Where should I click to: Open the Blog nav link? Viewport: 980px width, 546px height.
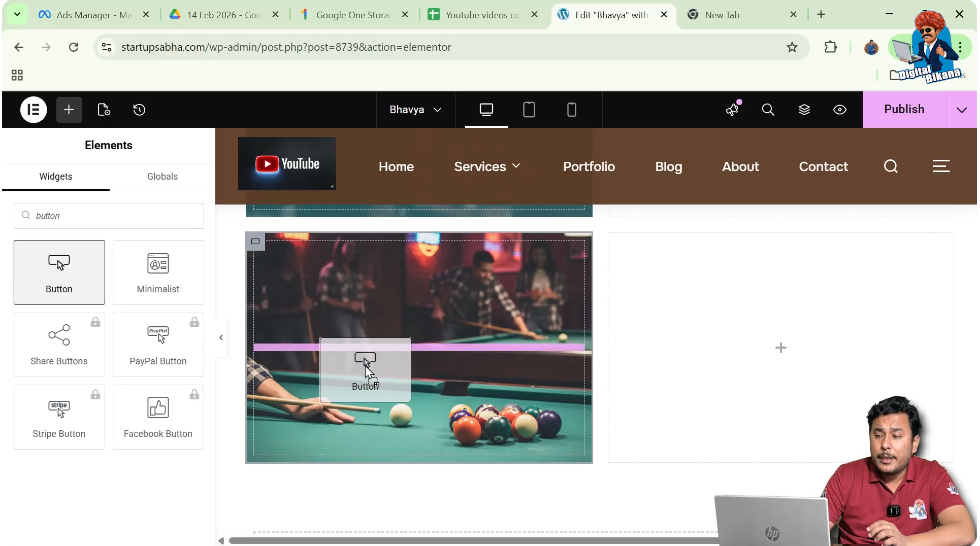[668, 167]
